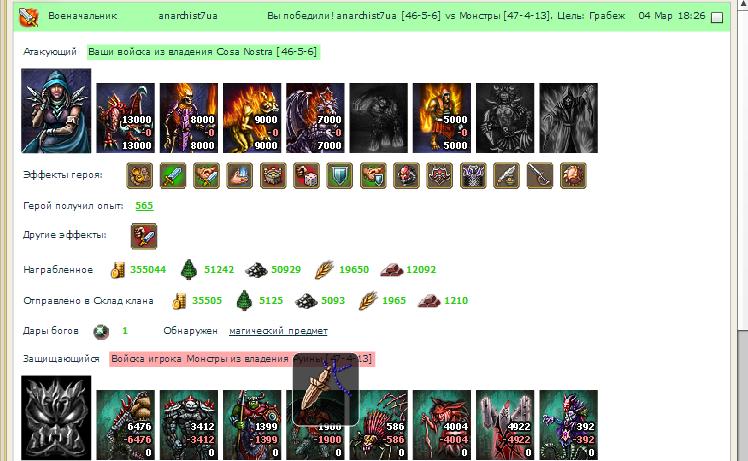Click the fist with sword icon under Другие эффекты
Image resolution: width=748 pixels, height=461 pixels.
[x=144, y=236]
